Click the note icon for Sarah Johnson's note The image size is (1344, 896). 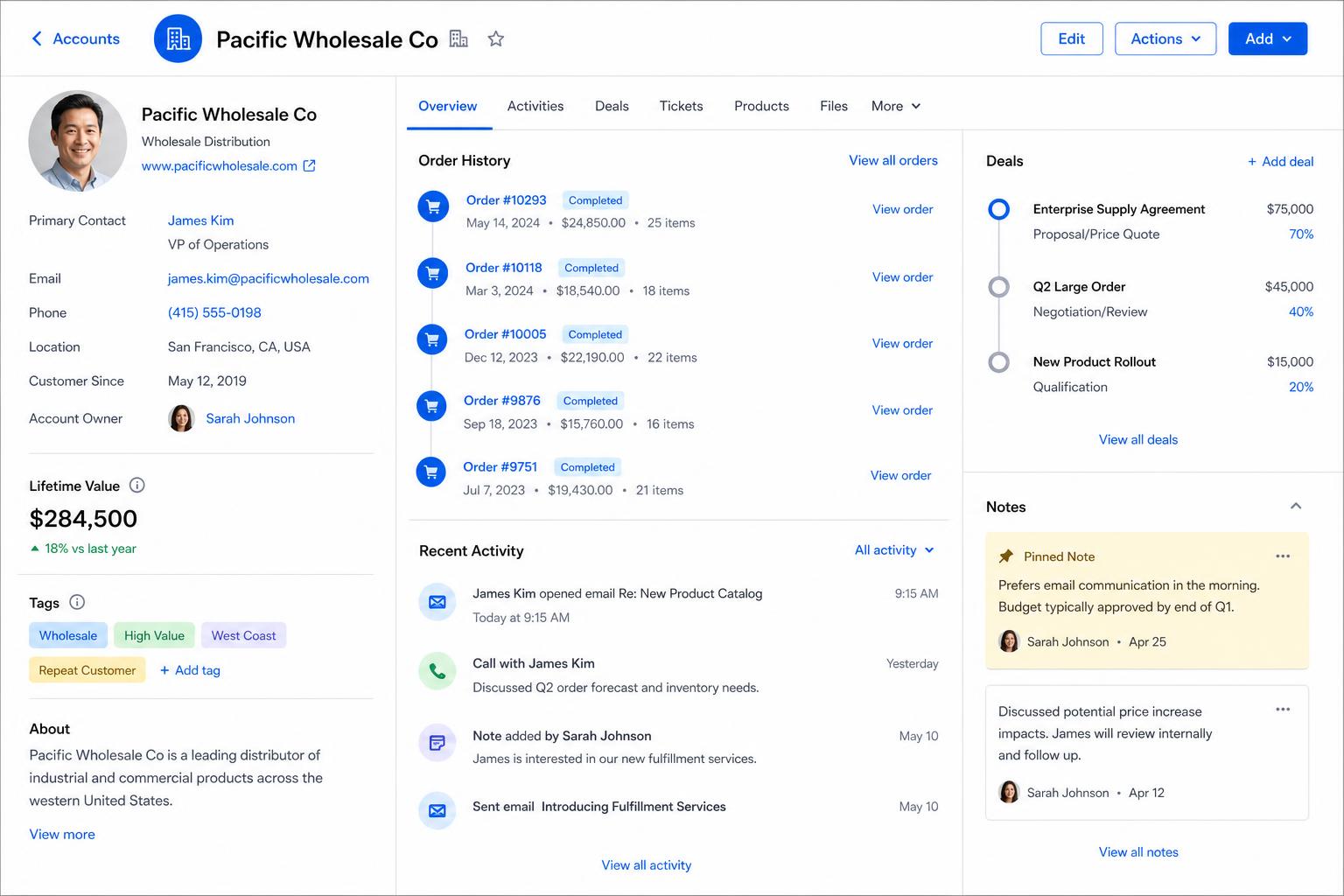437,743
